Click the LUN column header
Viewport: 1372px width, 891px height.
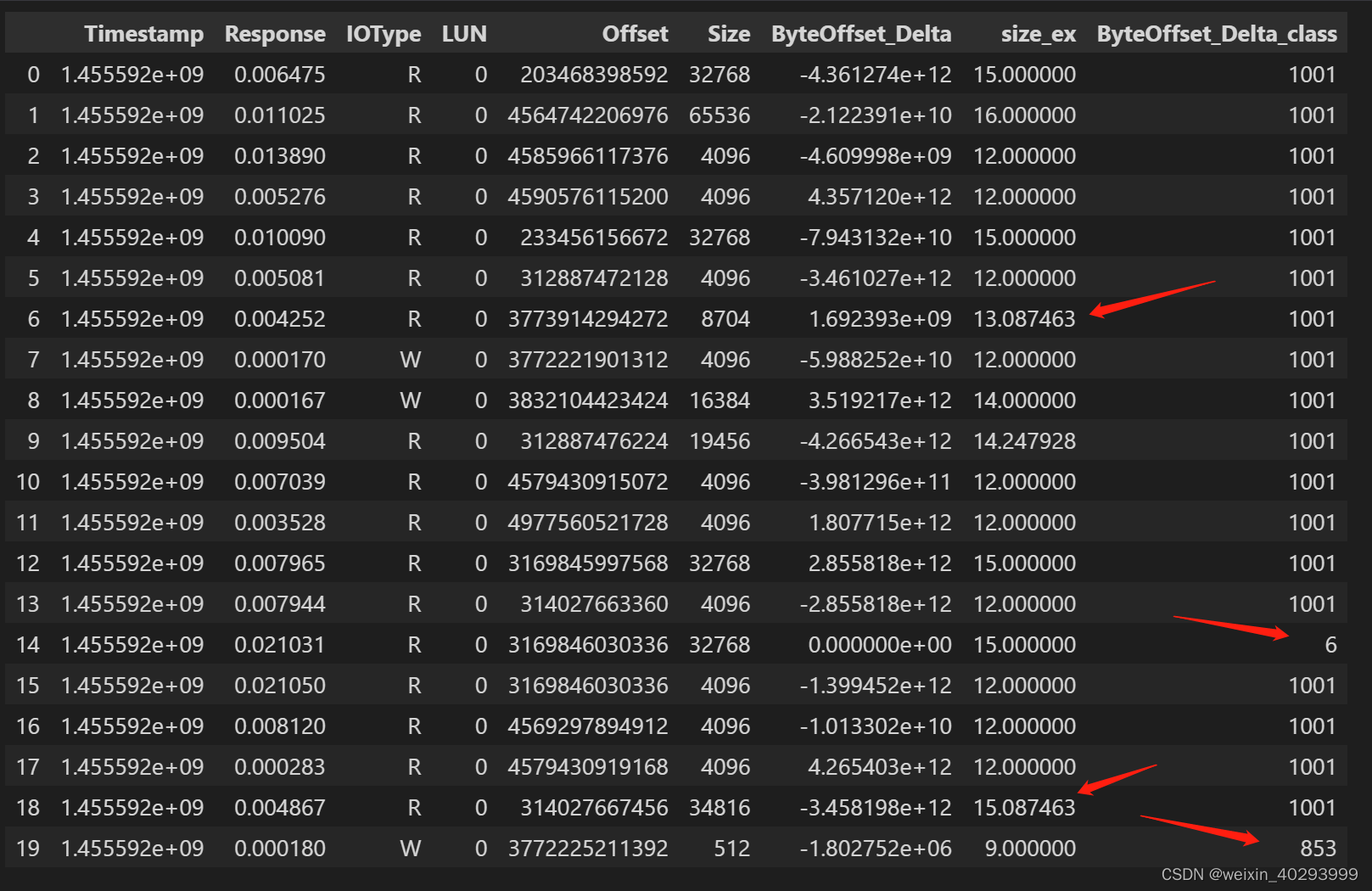pyautogui.click(x=464, y=34)
